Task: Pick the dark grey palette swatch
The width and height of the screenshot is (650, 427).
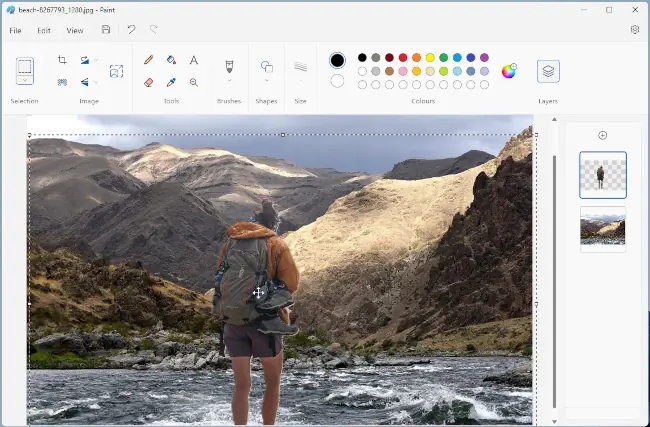Action: coord(376,58)
